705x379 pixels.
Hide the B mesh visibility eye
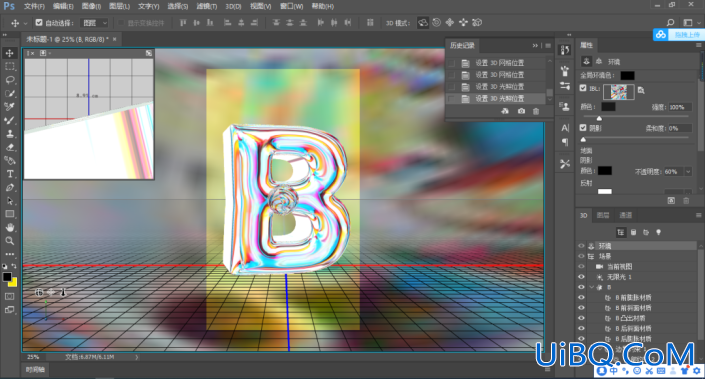(x=581, y=287)
